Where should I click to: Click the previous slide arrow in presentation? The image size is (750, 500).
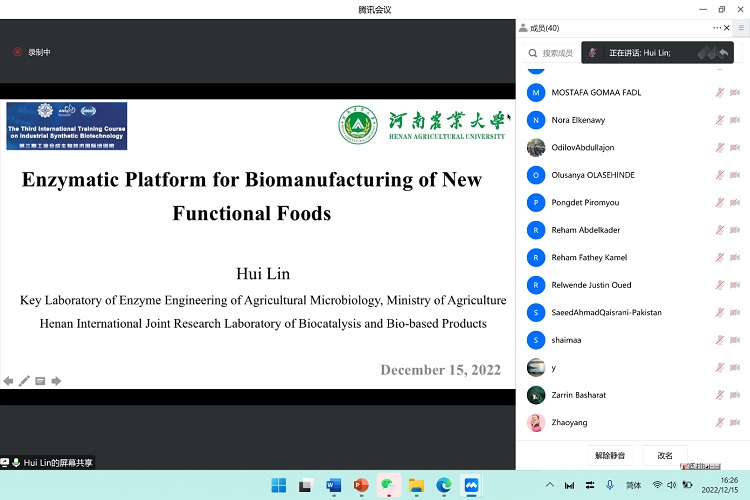[9, 381]
